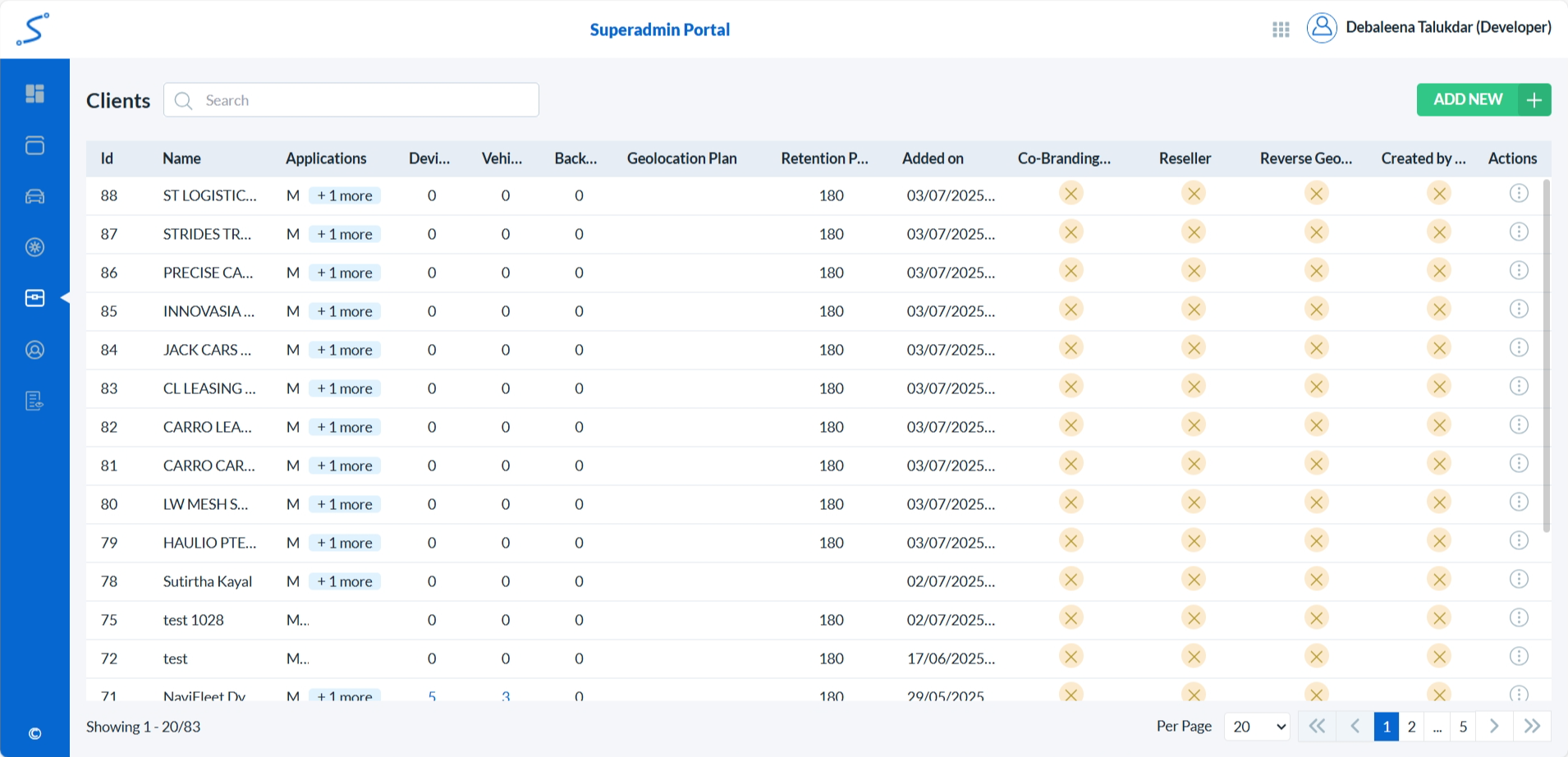The height and width of the screenshot is (757, 1568).
Task: Open Users via the person icon in sidebar
Action: pyautogui.click(x=34, y=349)
